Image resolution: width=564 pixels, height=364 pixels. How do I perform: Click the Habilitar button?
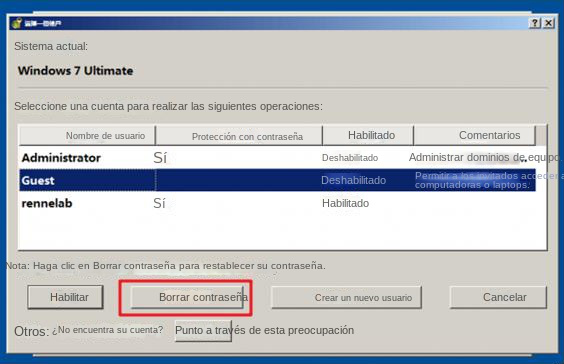click(x=65, y=297)
